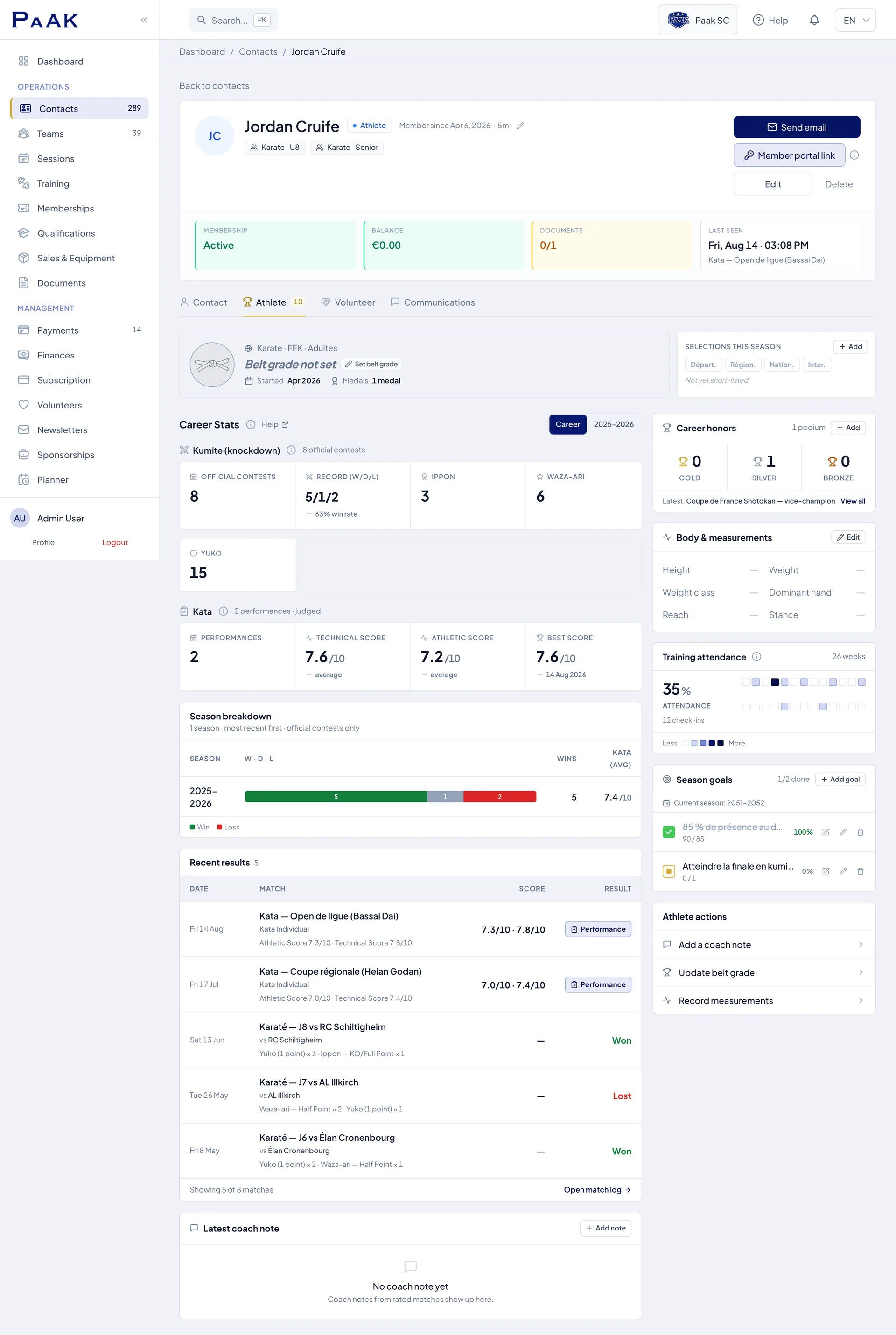
Task: Uncheck the completed 85 % de présence goal
Action: click(669, 832)
